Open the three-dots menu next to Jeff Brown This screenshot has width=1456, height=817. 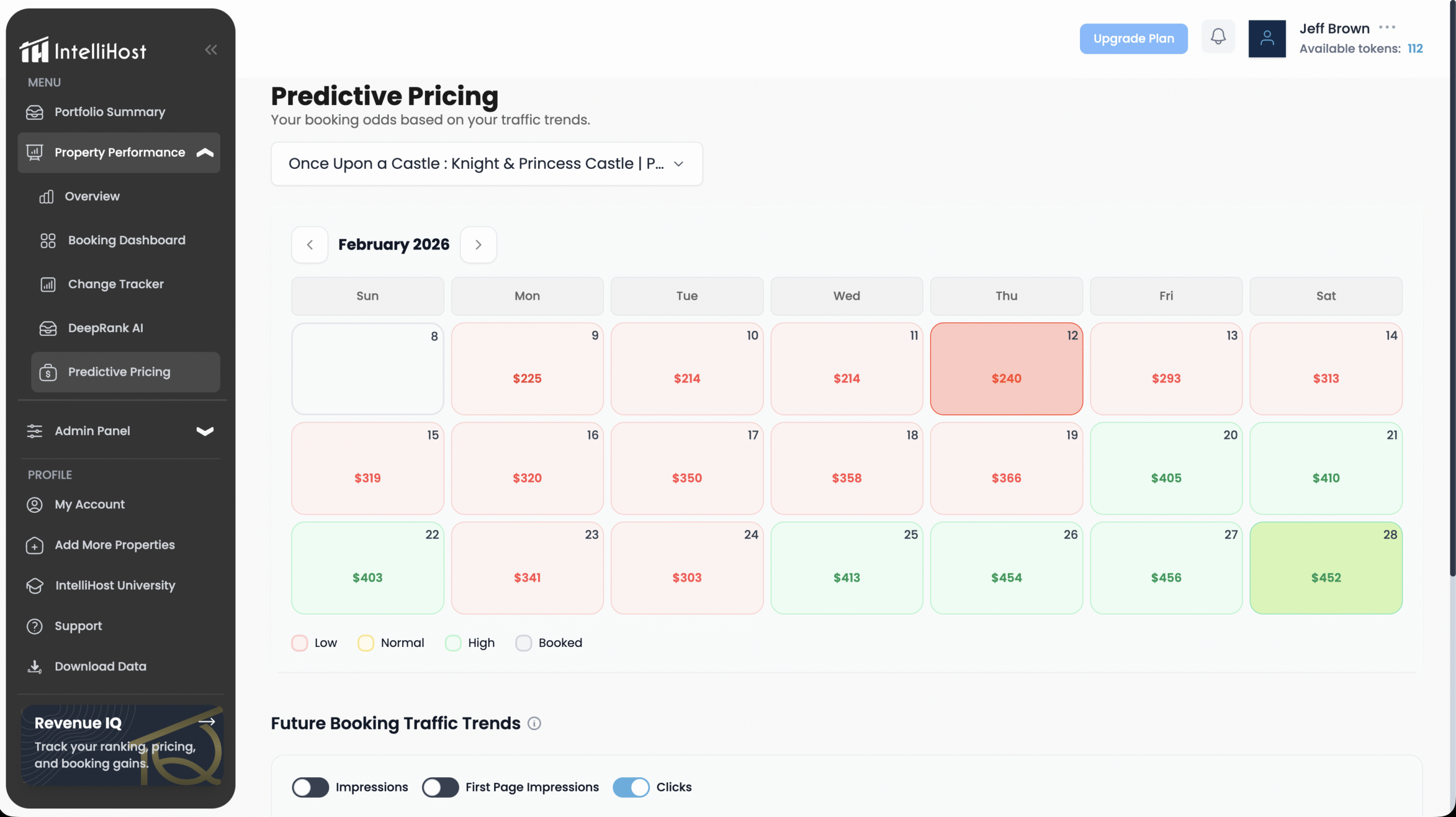[1387, 27]
